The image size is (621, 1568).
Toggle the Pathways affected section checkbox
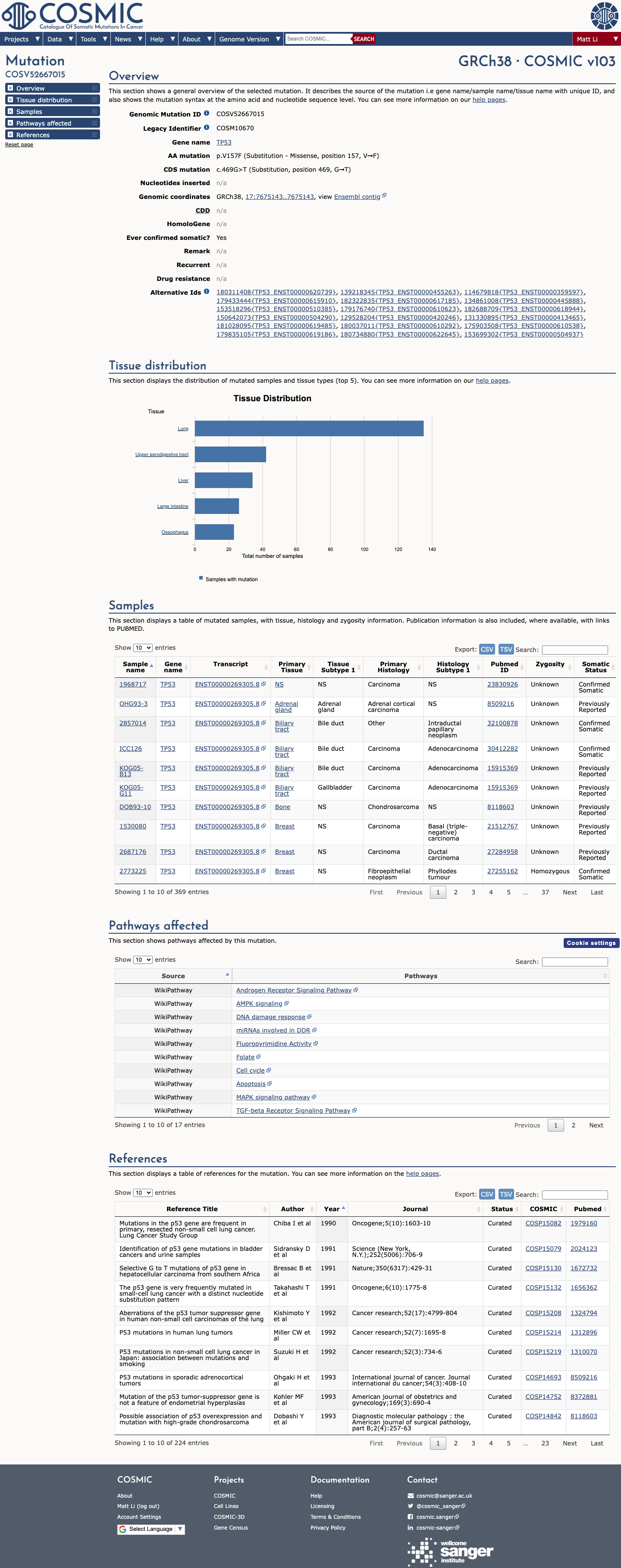(x=10, y=123)
